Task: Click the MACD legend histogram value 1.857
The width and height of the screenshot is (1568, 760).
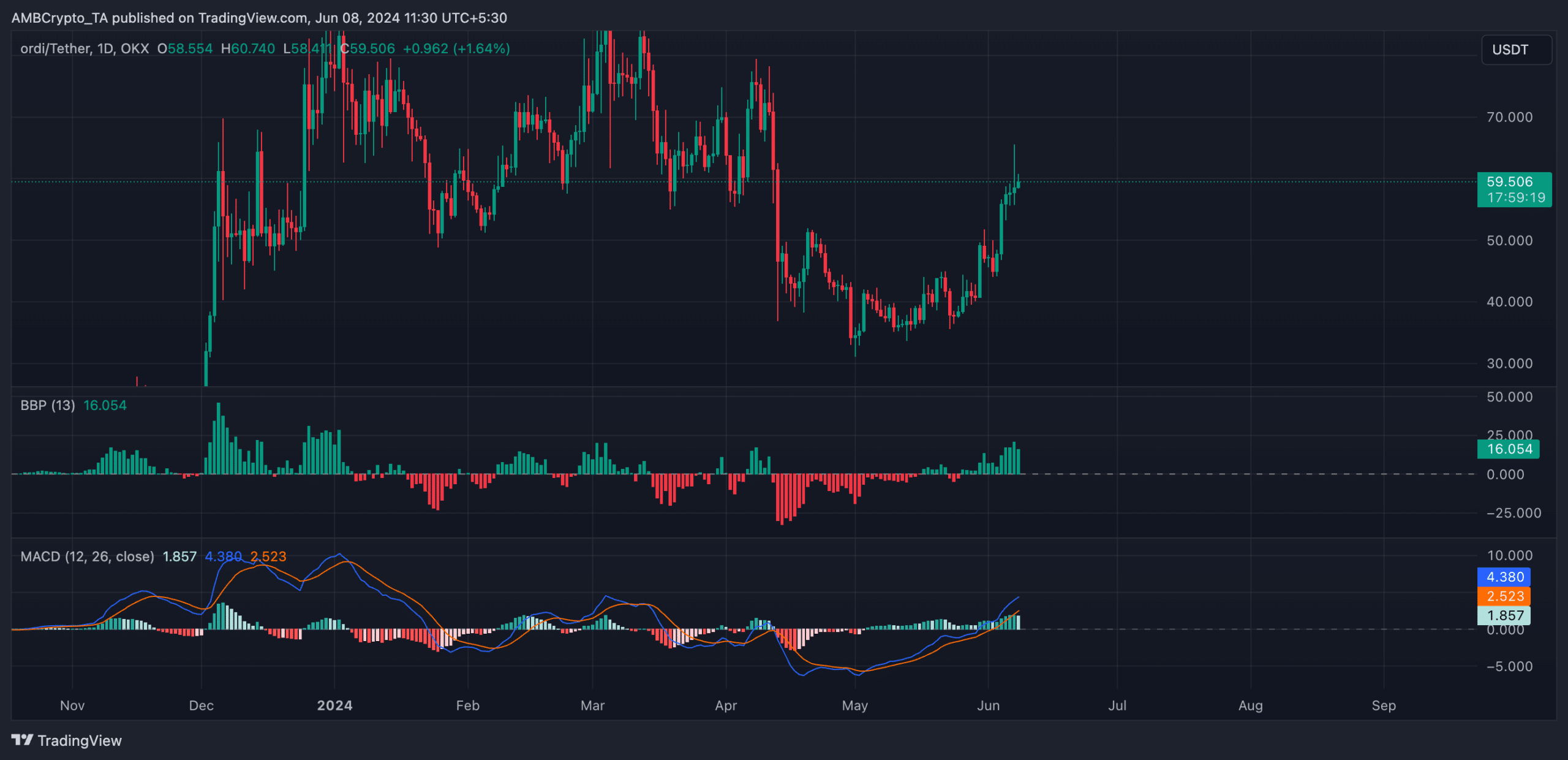Action: pyautogui.click(x=179, y=557)
